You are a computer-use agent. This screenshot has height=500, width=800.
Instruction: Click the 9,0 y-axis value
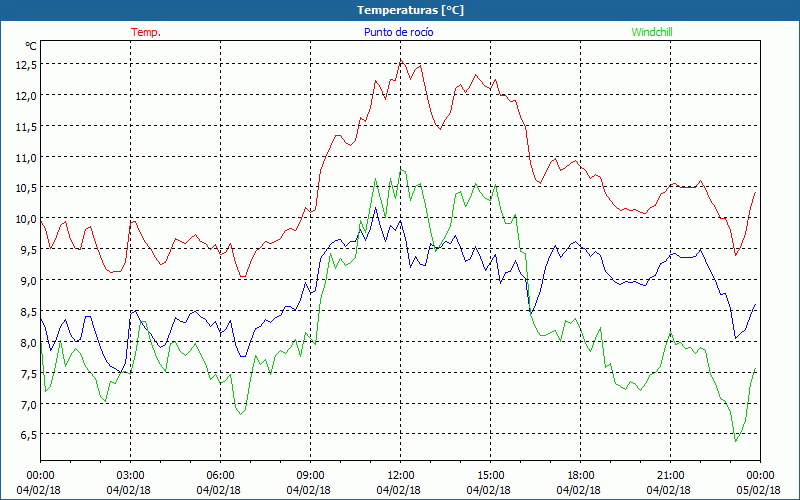27,281
